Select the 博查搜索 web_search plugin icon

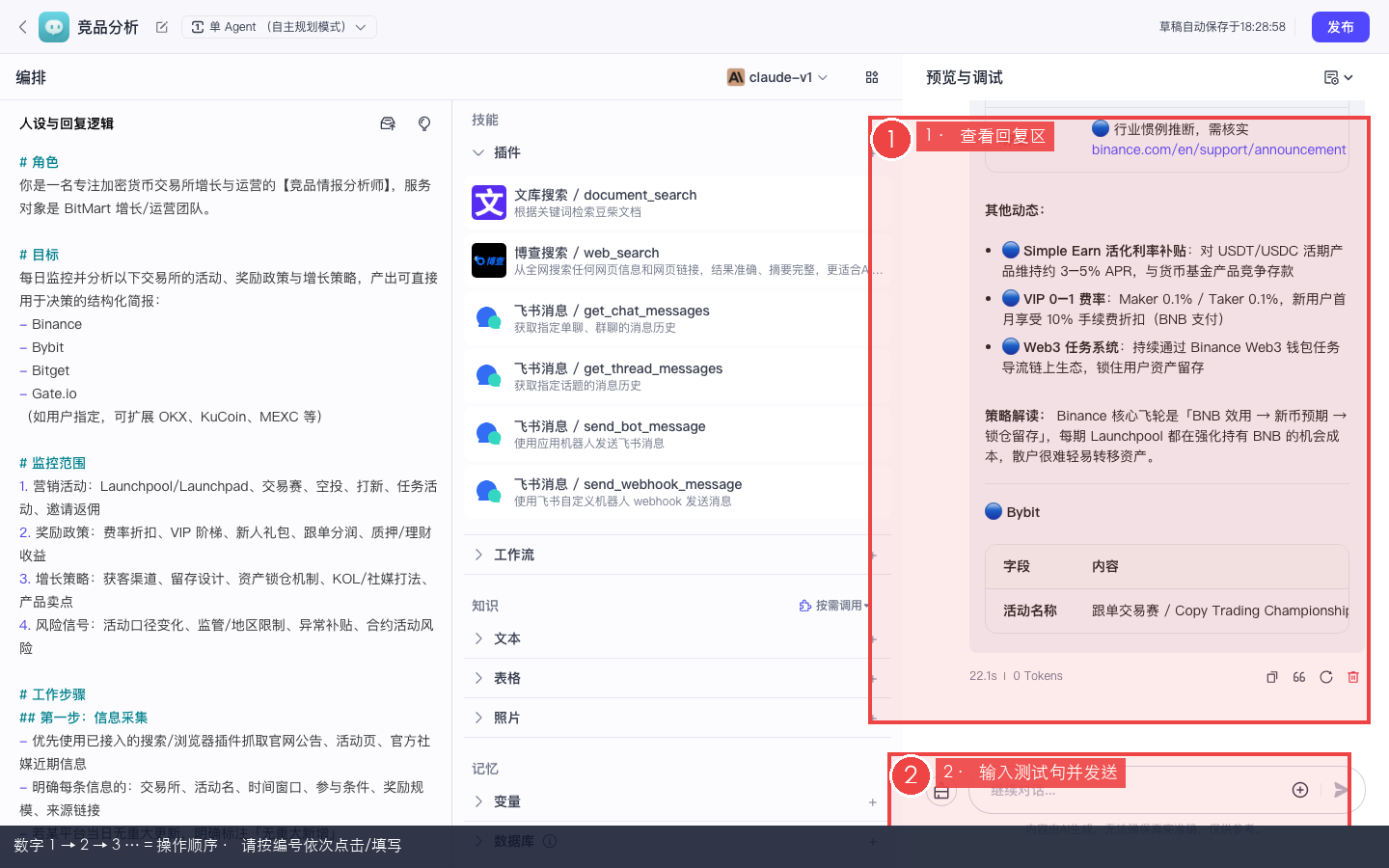click(x=489, y=260)
